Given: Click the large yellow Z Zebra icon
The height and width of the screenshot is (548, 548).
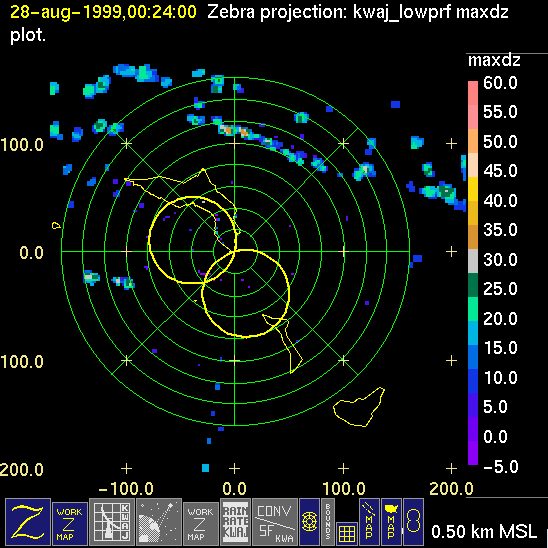Looking at the screenshot, I should pyautogui.click(x=28, y=522).
